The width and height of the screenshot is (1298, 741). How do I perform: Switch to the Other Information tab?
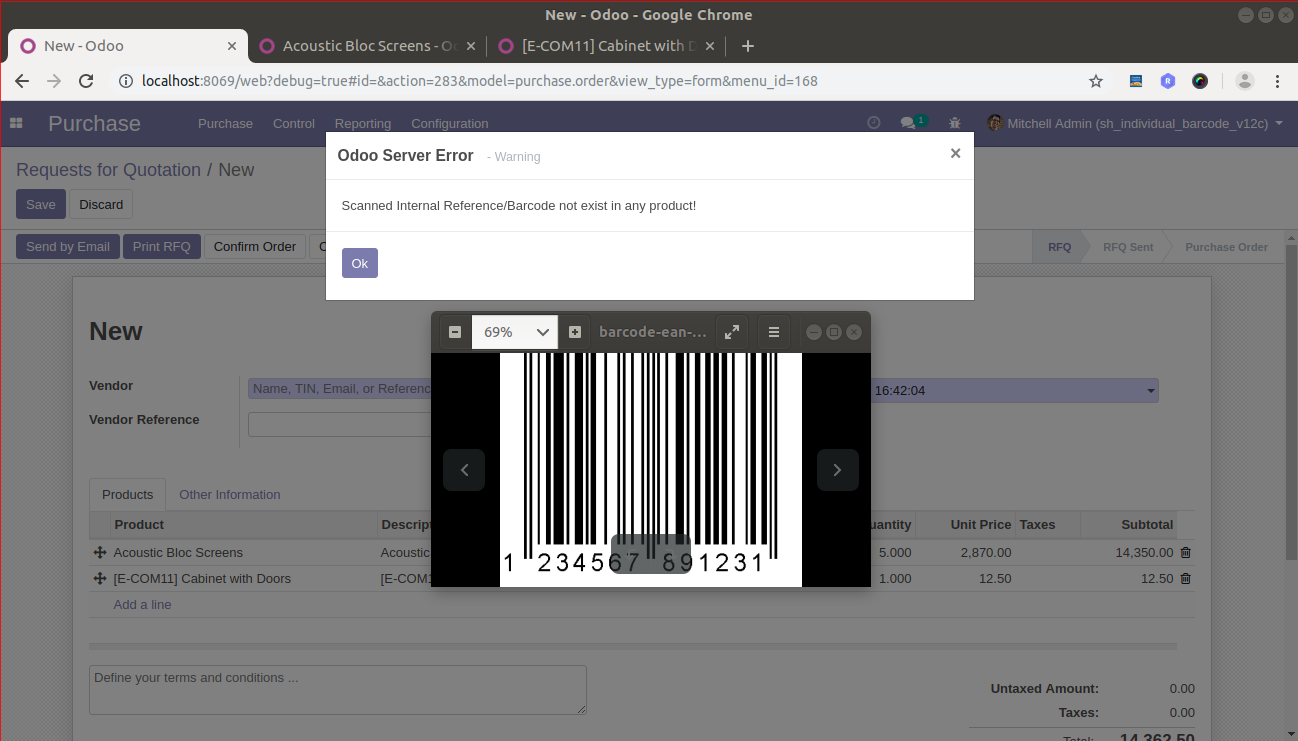click(229, 494)
